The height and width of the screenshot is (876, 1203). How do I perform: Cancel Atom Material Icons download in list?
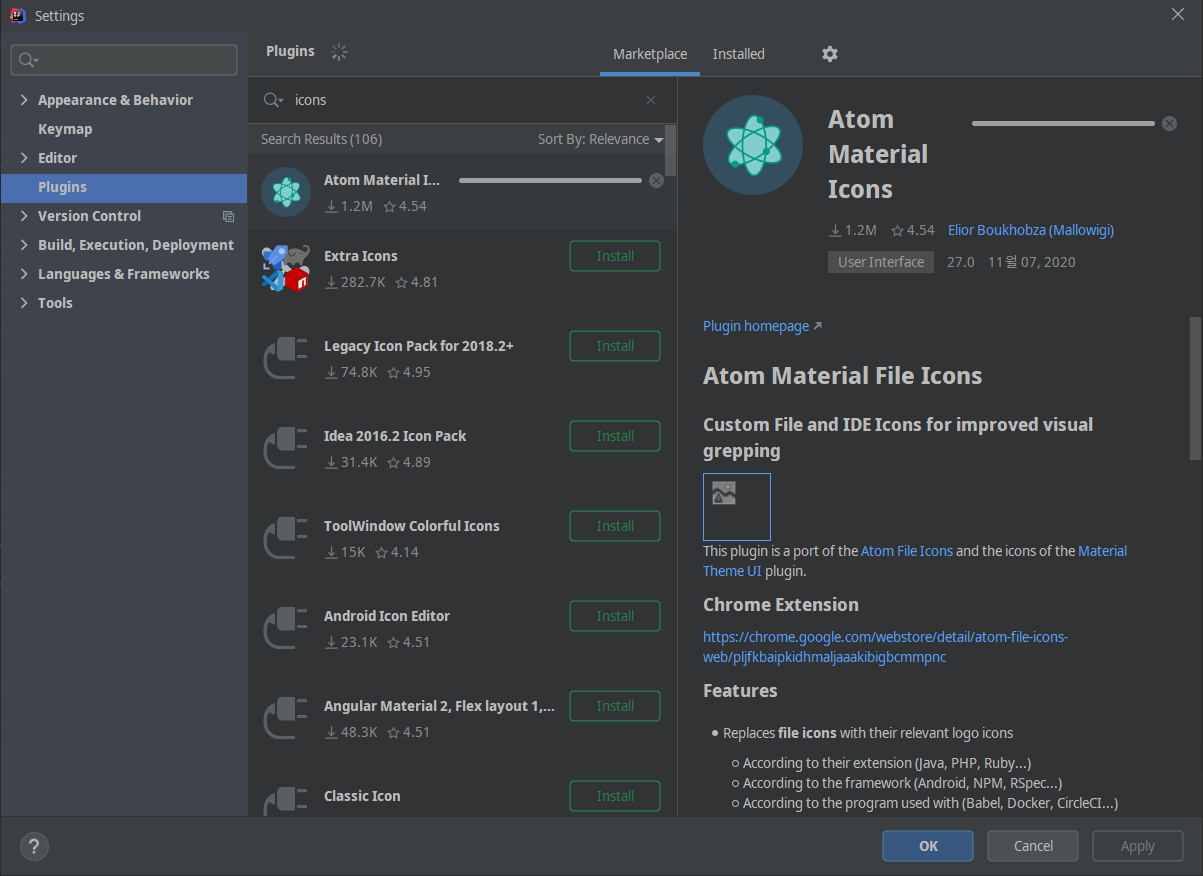[656, 181]
